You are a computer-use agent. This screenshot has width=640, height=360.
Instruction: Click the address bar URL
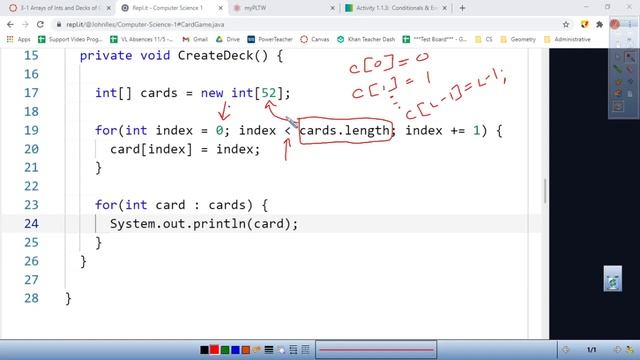tap(145, 24)
